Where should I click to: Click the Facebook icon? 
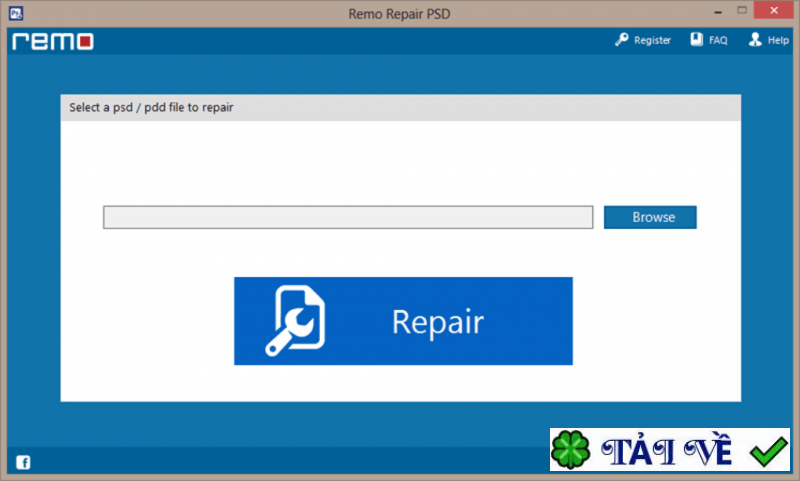pyautogui.click(x=23, y=462)
